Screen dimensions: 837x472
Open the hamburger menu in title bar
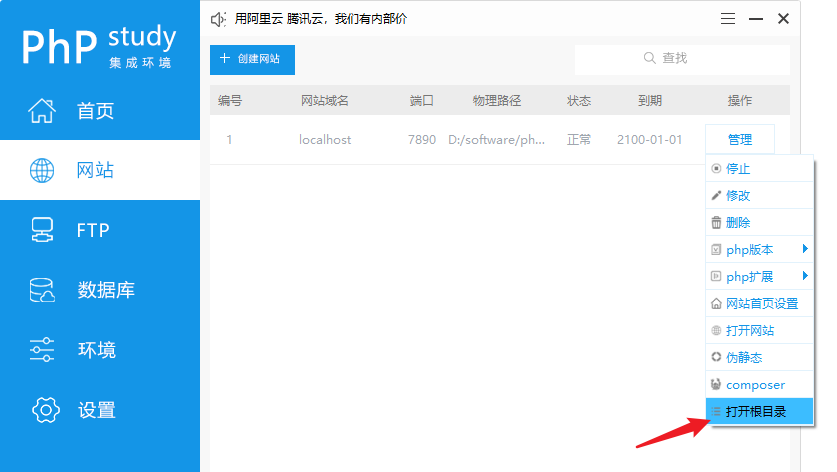728,19
